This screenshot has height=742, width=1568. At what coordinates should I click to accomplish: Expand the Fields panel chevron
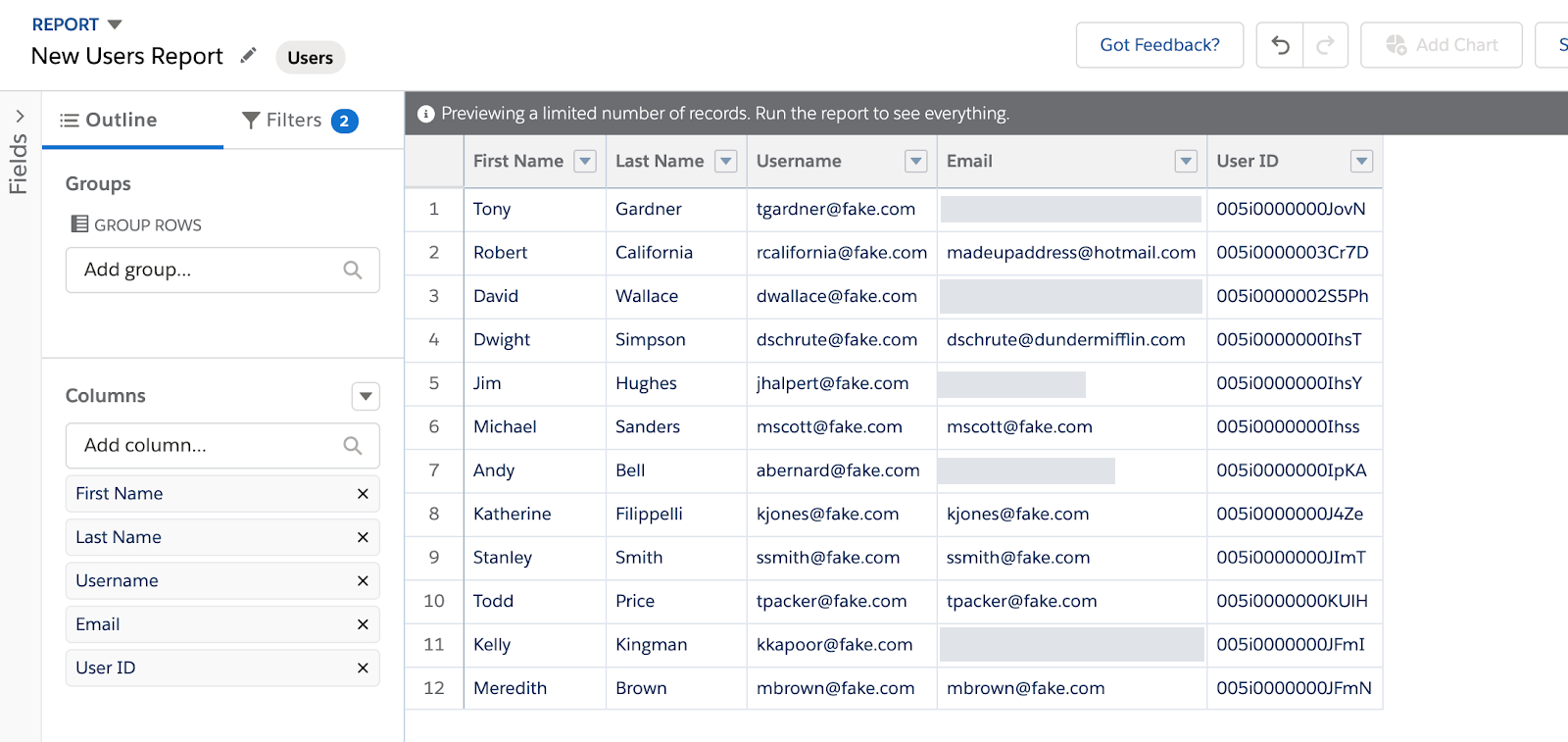[20, 117]
